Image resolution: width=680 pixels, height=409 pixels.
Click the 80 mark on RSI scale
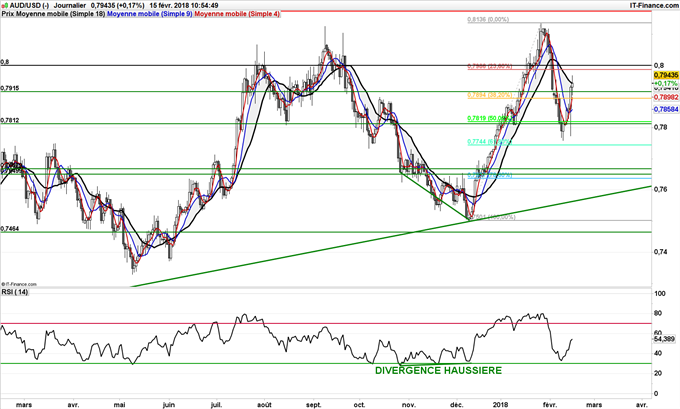click(658, 313)
